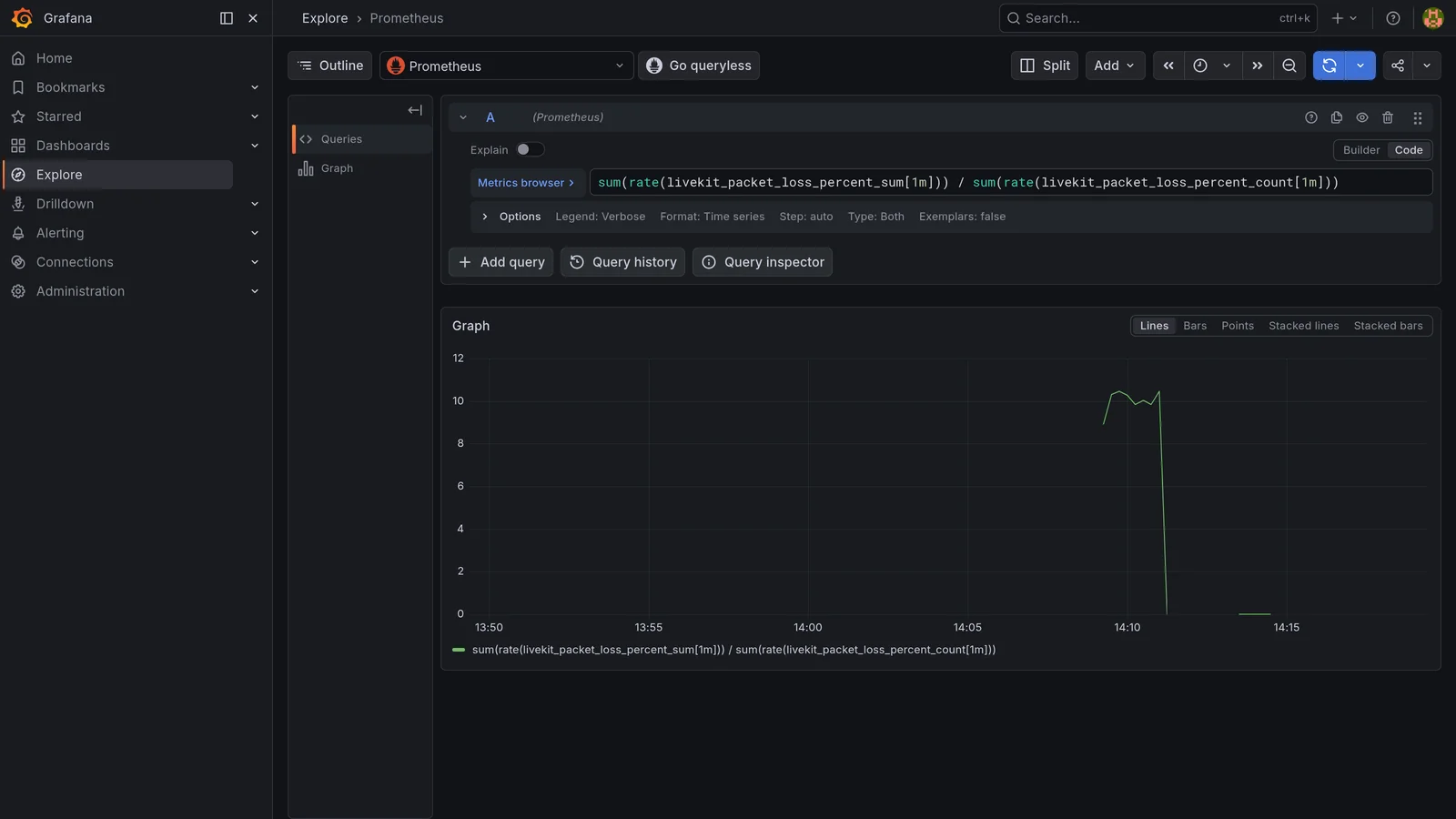
Task: Open the Prometheus data source picker
Action: tap(506, 66)
